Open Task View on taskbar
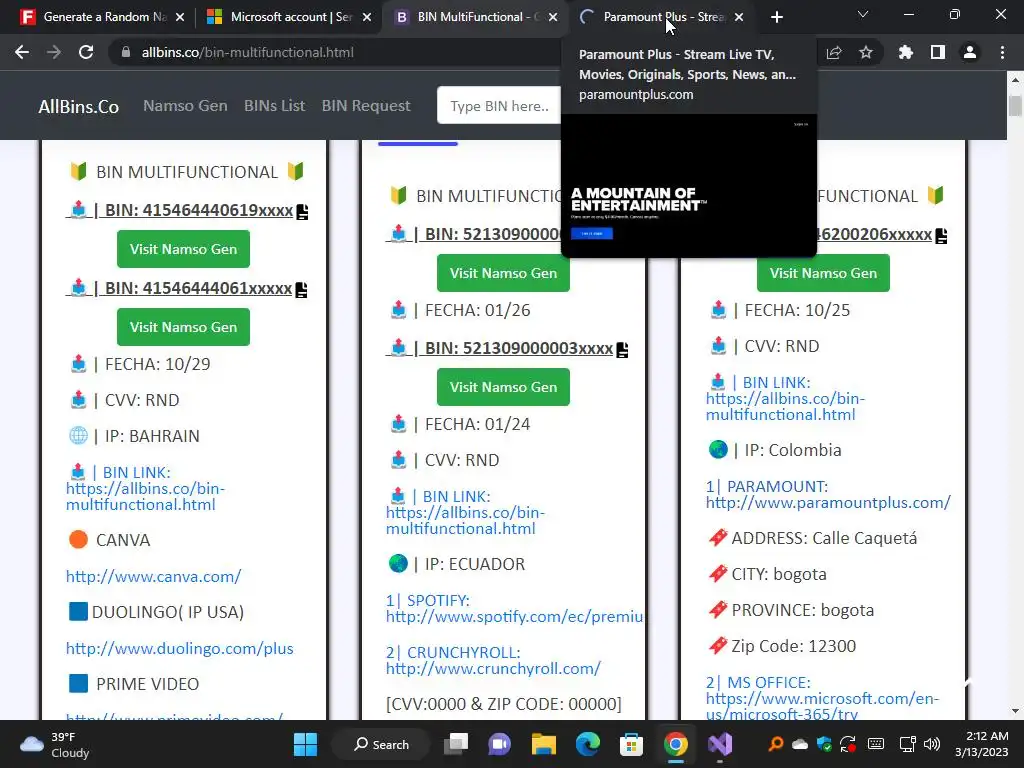The width and height of the screenshot is (1024, 768). [x=456, y=744]
